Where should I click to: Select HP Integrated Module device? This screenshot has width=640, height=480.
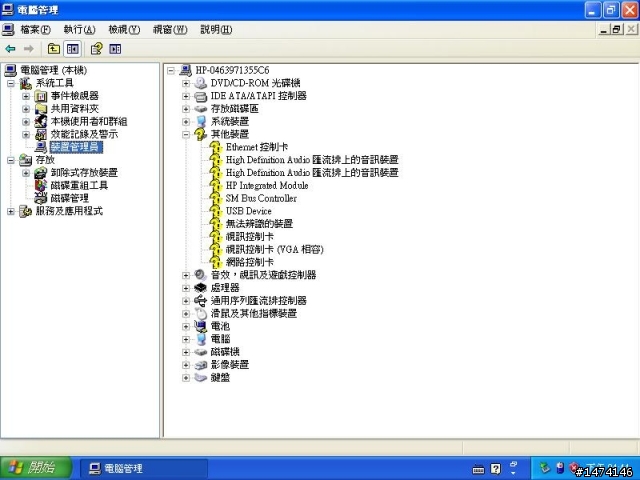point(267,186)
